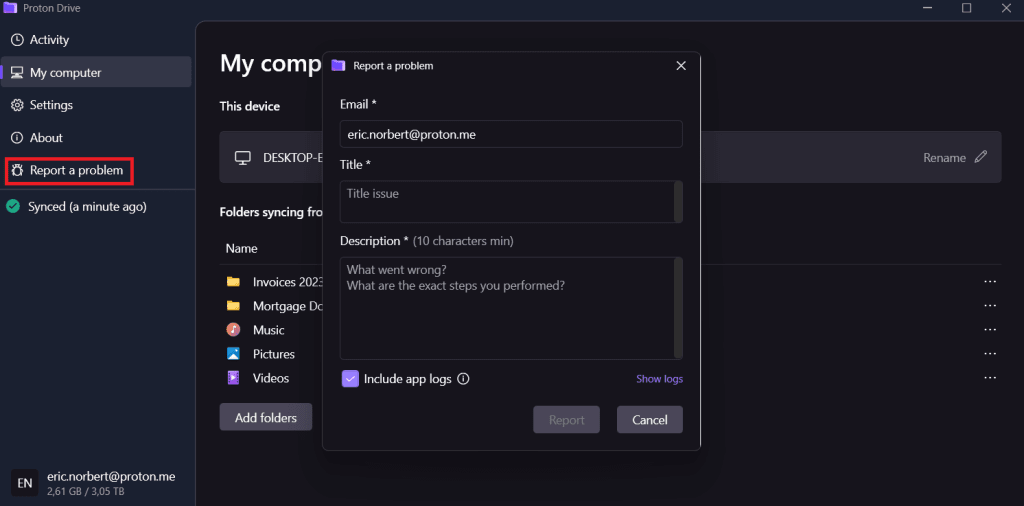Click the Videos film icon

pos(233,377)
